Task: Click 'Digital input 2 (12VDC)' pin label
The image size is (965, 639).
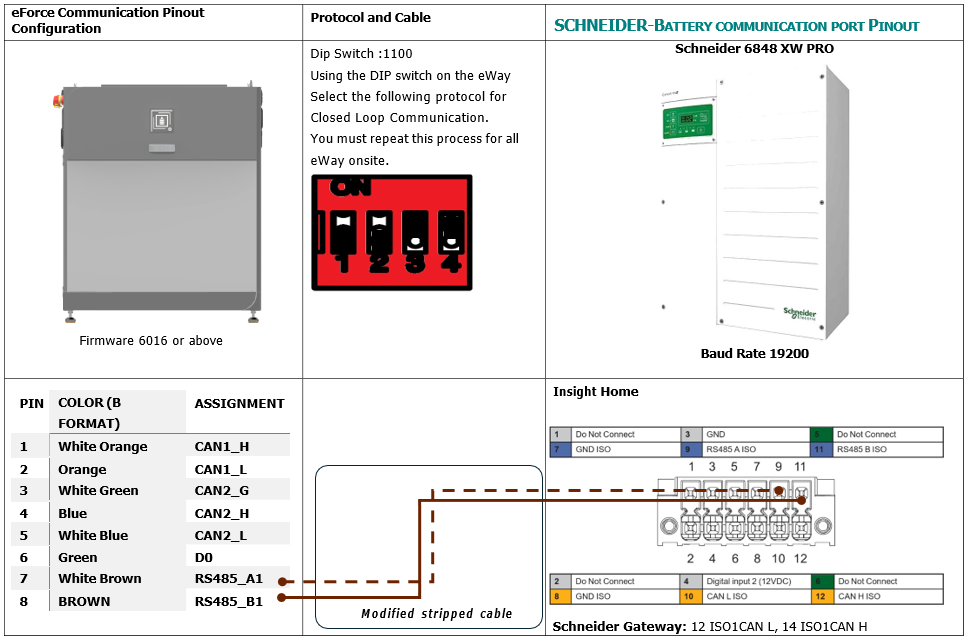Action: tap(748, 581)
